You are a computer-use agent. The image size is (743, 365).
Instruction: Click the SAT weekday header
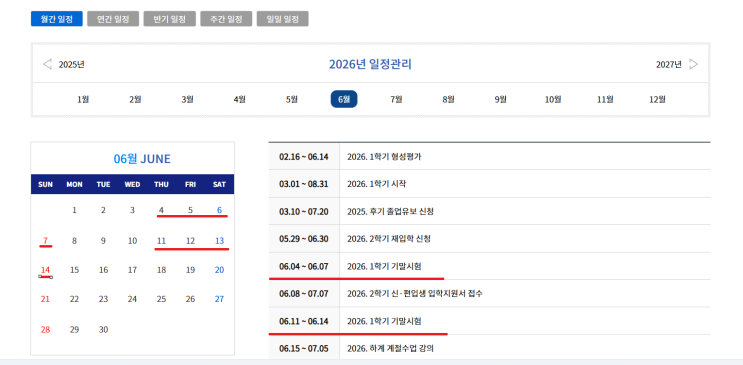pyautogui.click(x=219, y=185)
